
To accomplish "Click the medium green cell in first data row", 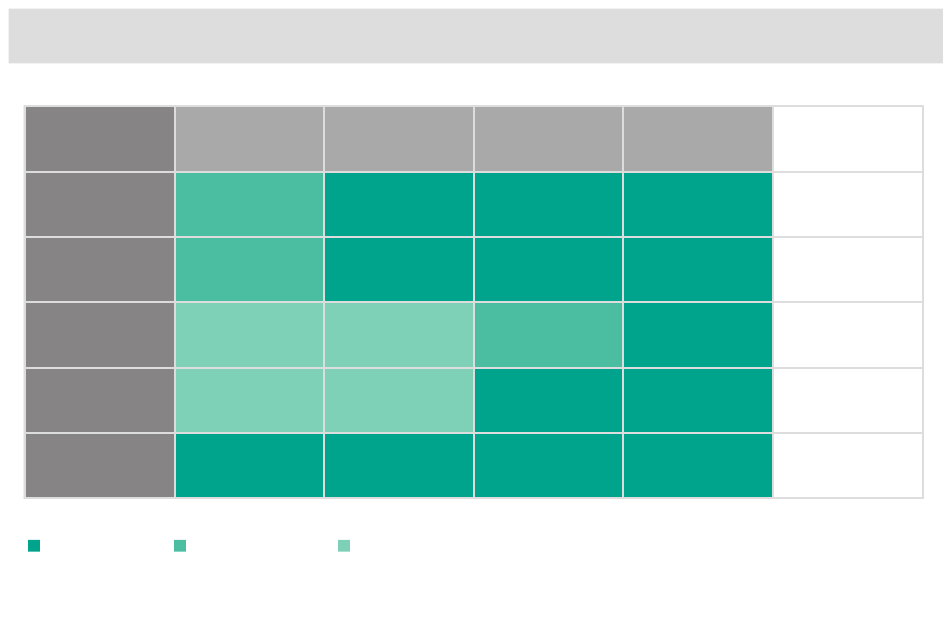I will pyautogui.click(x=250, y=205).
